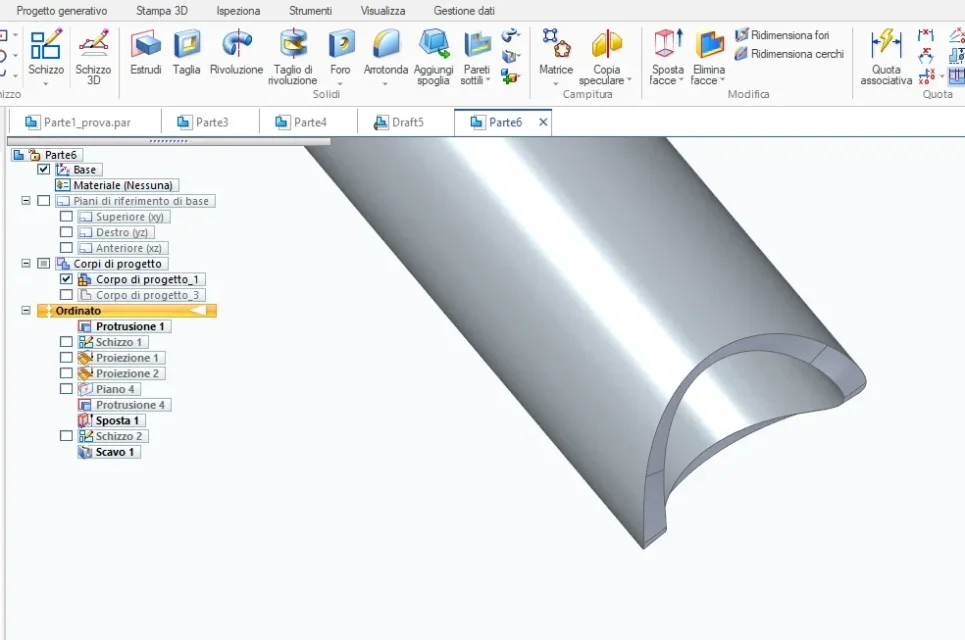Click the Aggiungi spoglia draft tool
965x640 pixels.
click(x=433, y=57)
